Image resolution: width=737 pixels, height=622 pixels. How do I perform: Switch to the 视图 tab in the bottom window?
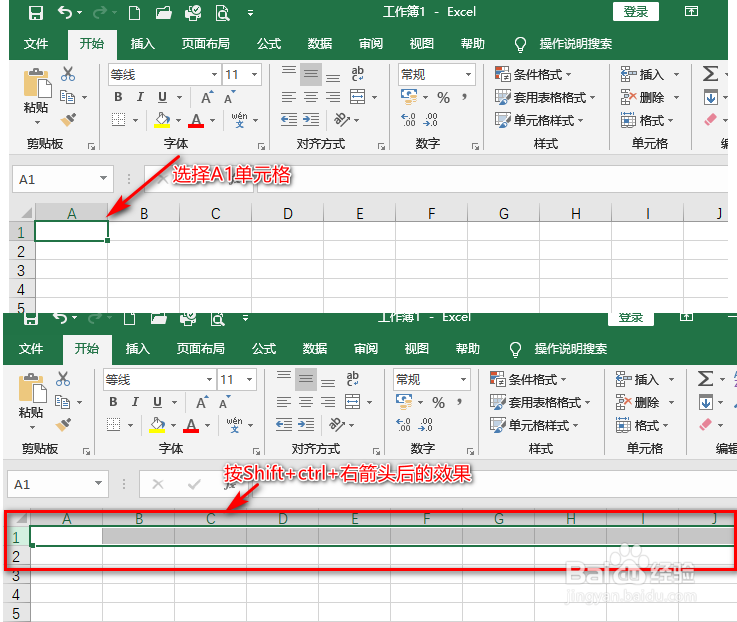pyautogui.click(x=417, y=349)
